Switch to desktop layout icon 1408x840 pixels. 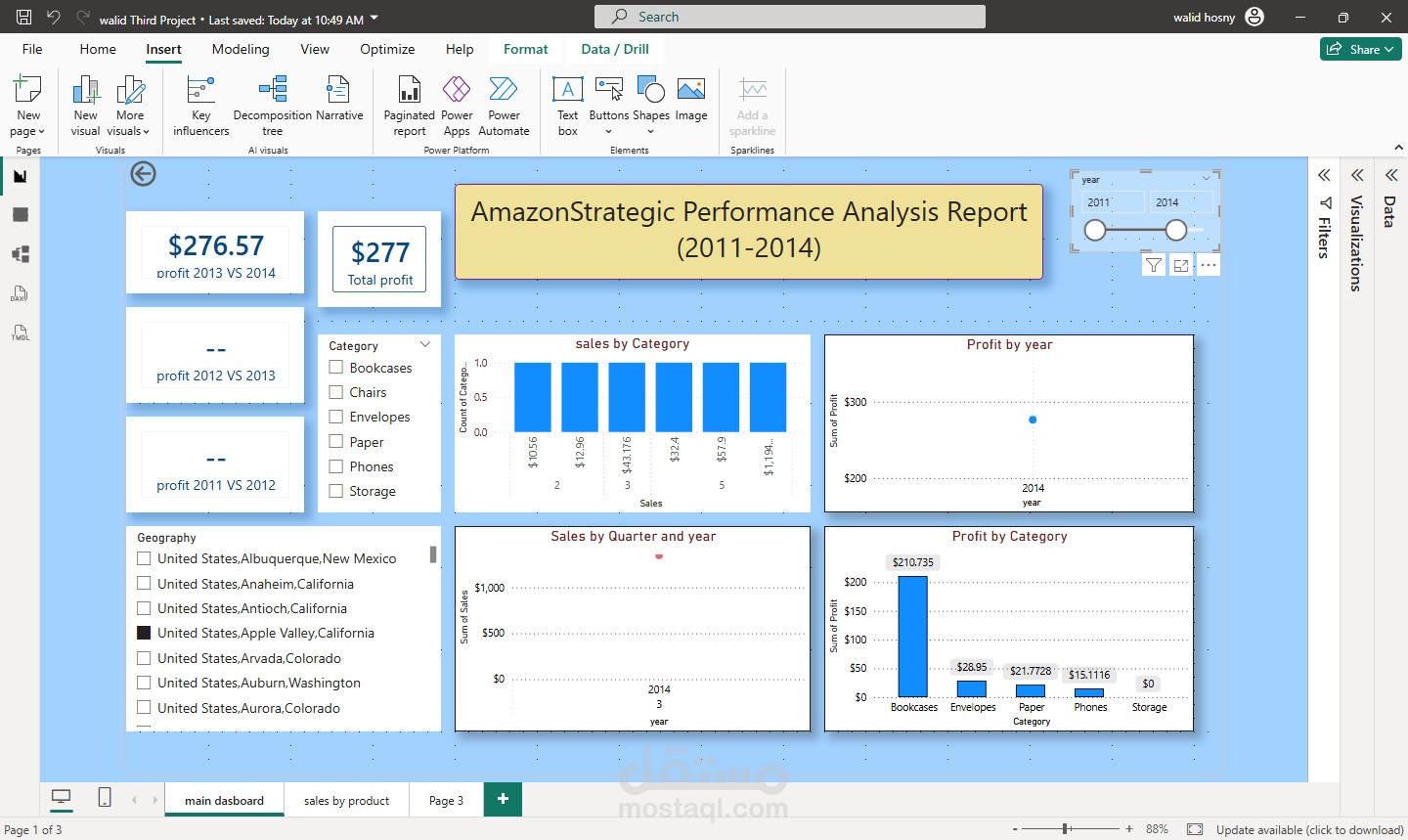click(x=61, y=798)
